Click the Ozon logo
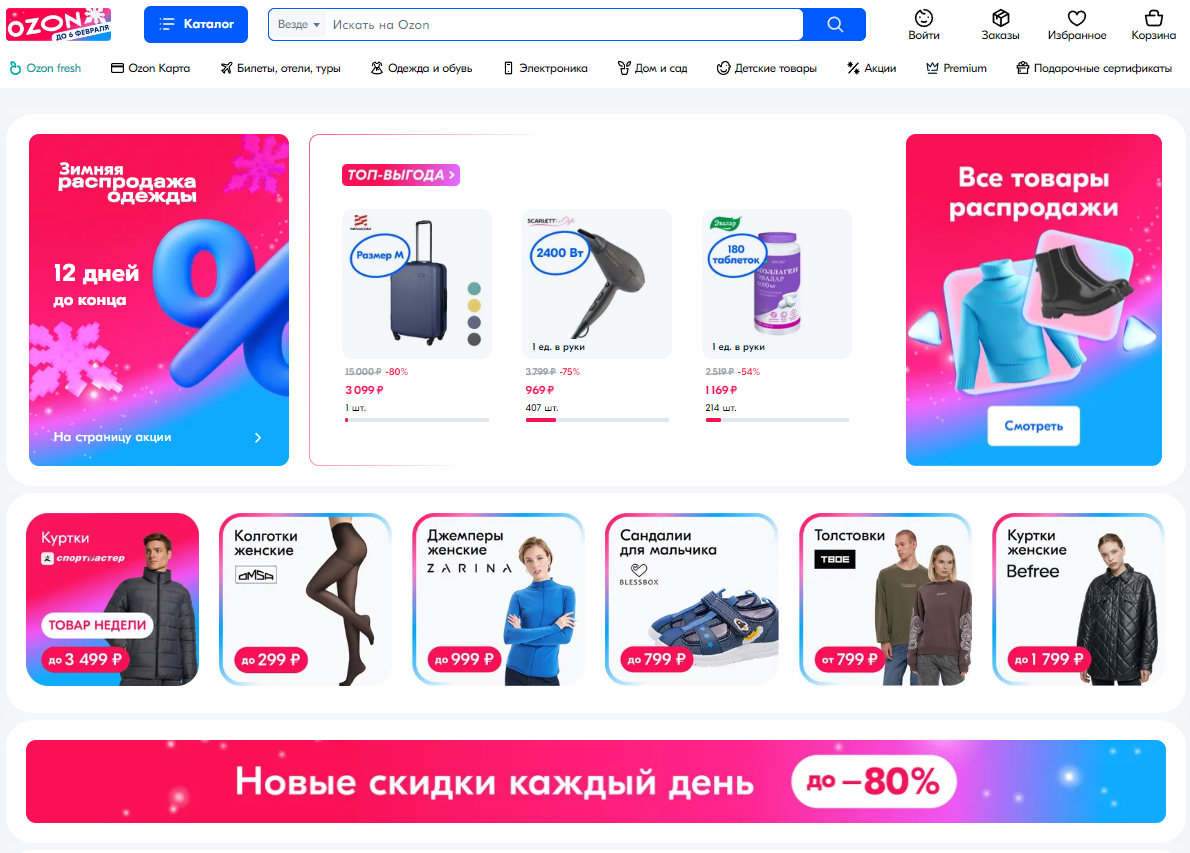Image resolution: width=1190 pixels, height=853 pixels. click(58, 24)
